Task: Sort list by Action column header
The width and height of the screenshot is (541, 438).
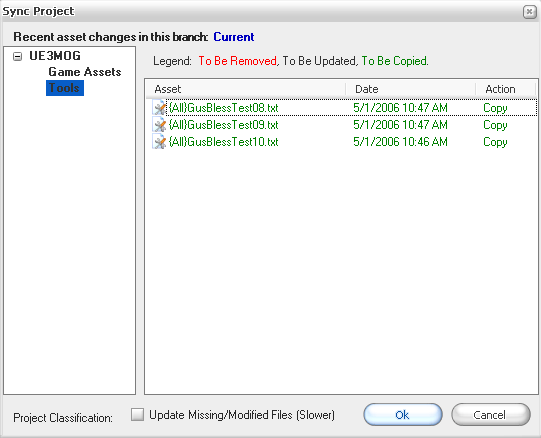Action: [506, 89]
